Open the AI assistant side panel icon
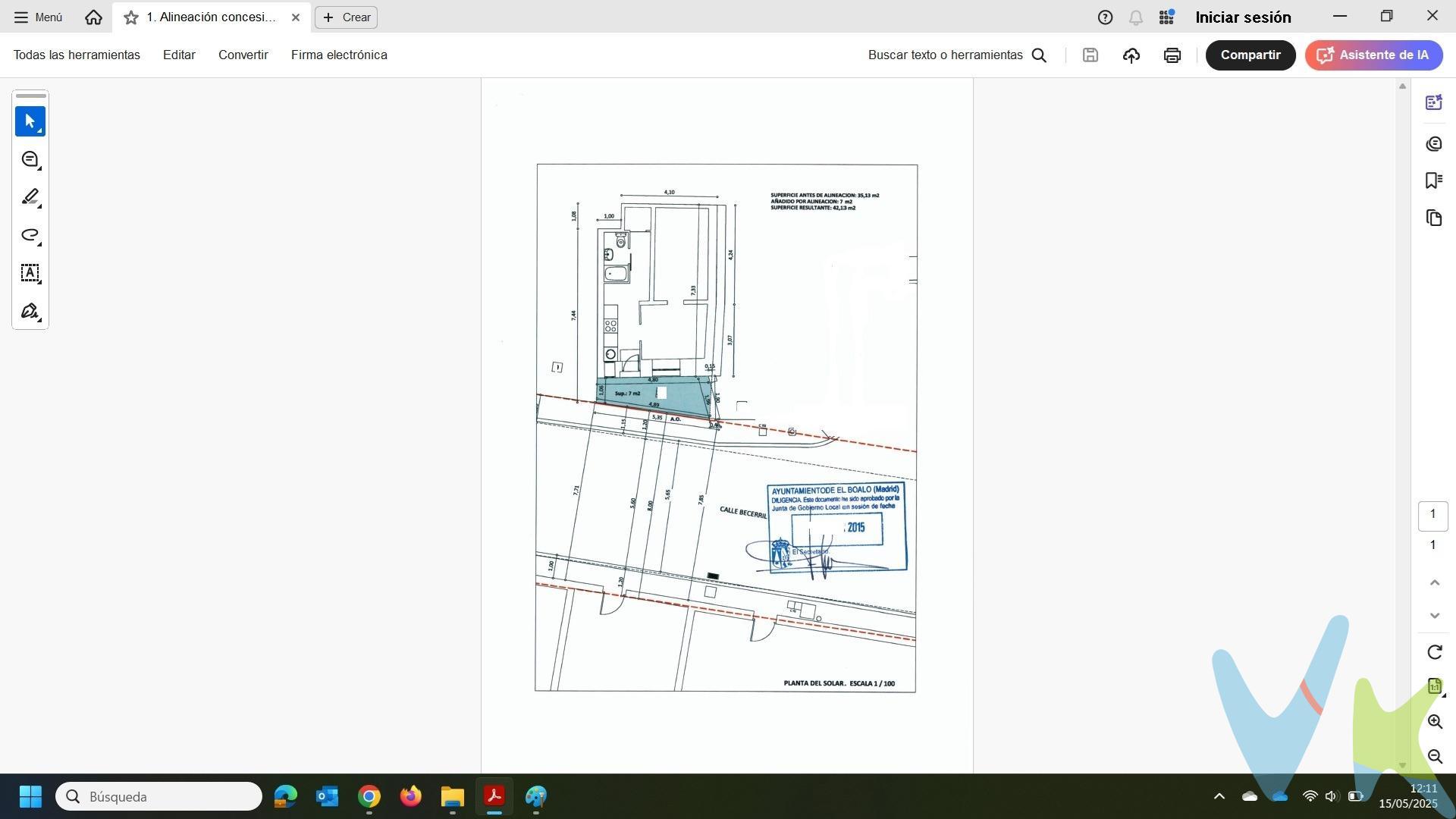The height and width of the screenshot is (819, 1456). click(1433, 102)
